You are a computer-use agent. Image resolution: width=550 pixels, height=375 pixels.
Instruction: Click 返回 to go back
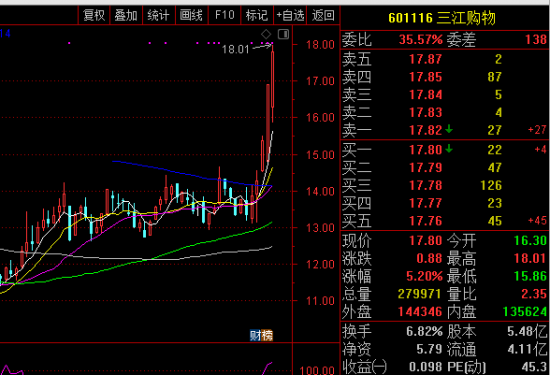tap(323, 15)
